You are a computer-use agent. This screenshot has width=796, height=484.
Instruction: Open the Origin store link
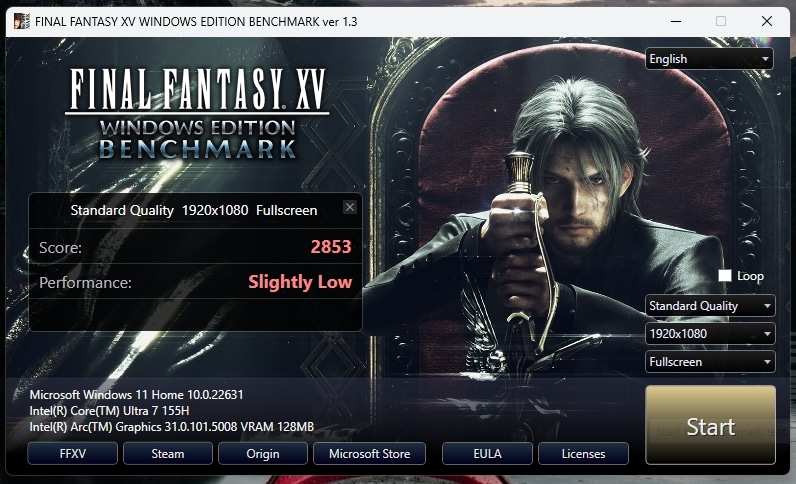pyautogui.click(x=263, y=454)
